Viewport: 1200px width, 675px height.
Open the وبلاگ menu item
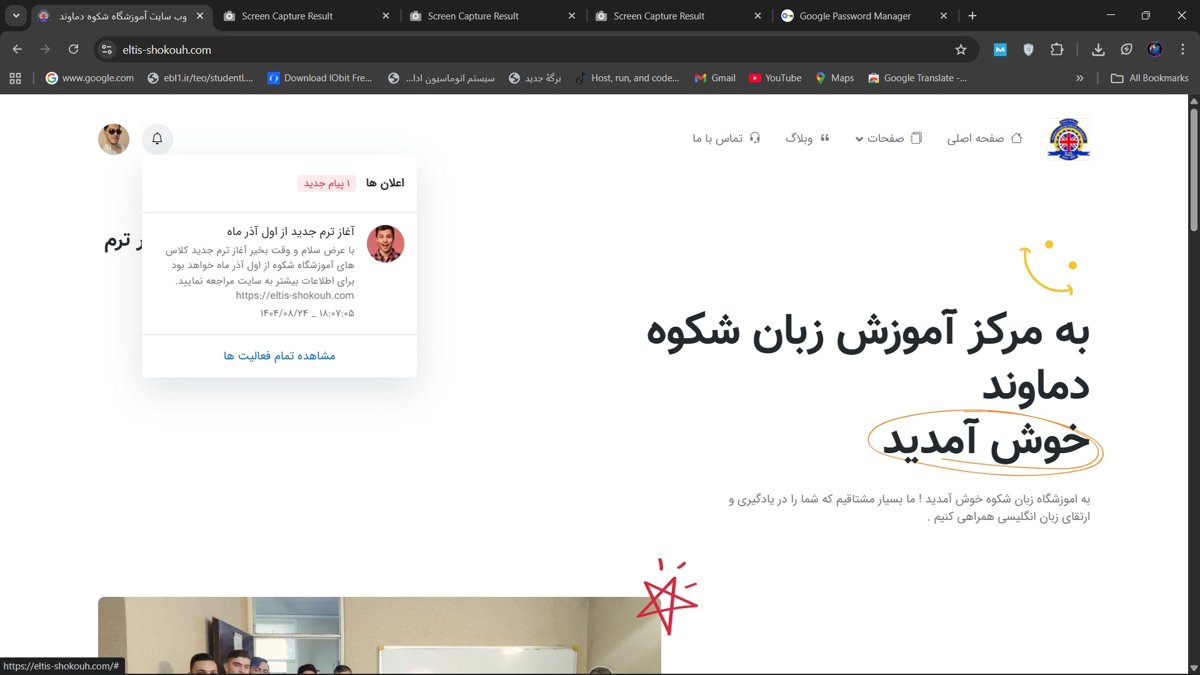807,138
